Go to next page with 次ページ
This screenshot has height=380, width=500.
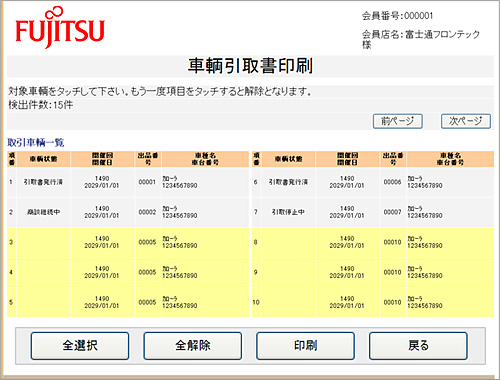(x=466, y=121)
